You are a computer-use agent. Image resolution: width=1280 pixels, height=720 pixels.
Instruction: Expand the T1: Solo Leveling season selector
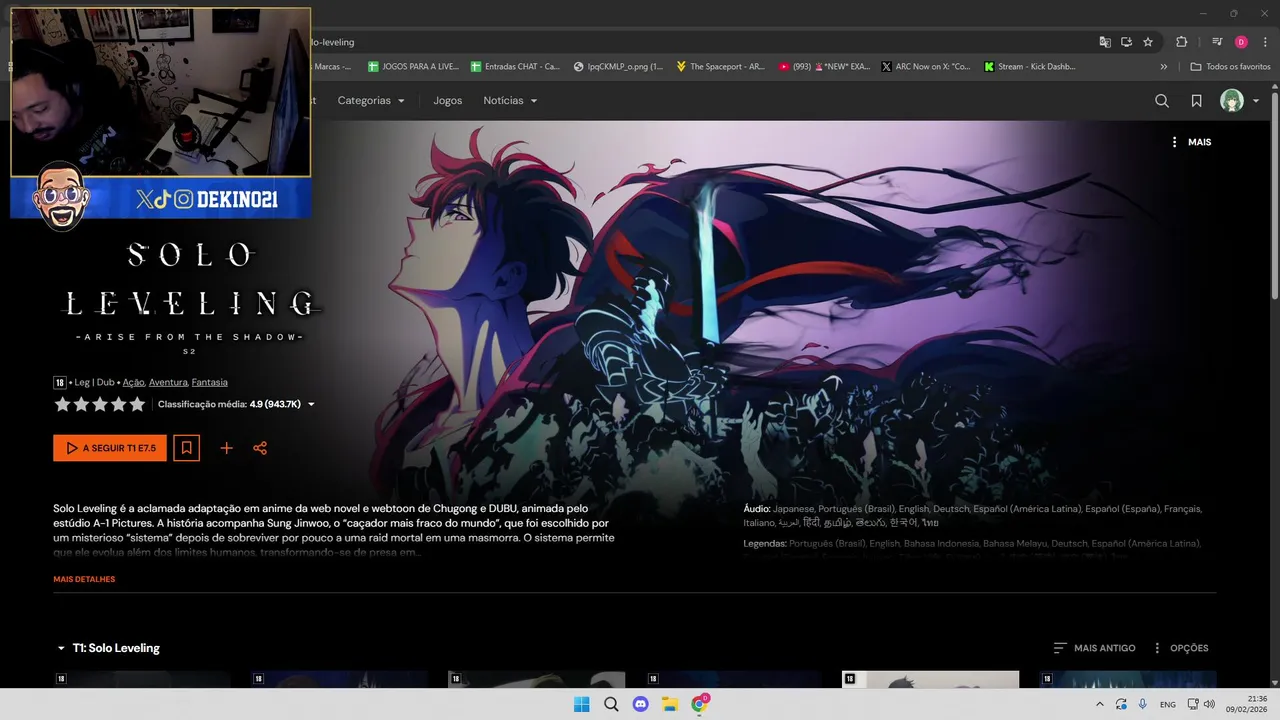pos(108,648)
